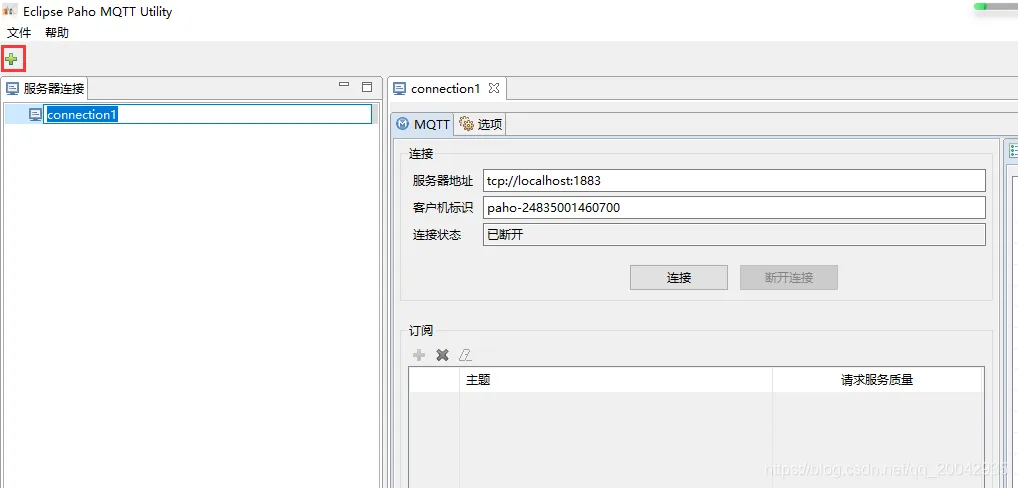Click the 断开连接 button
Image resolution: width=1018 pixels, height=488 pixels.
pos(789,278)
